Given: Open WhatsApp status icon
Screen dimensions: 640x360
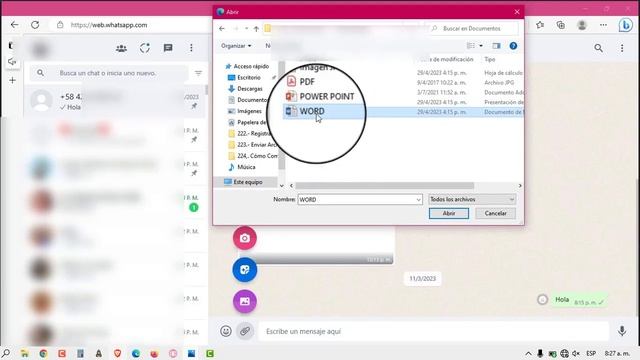Looking at the screenshot, I should 145,48.
